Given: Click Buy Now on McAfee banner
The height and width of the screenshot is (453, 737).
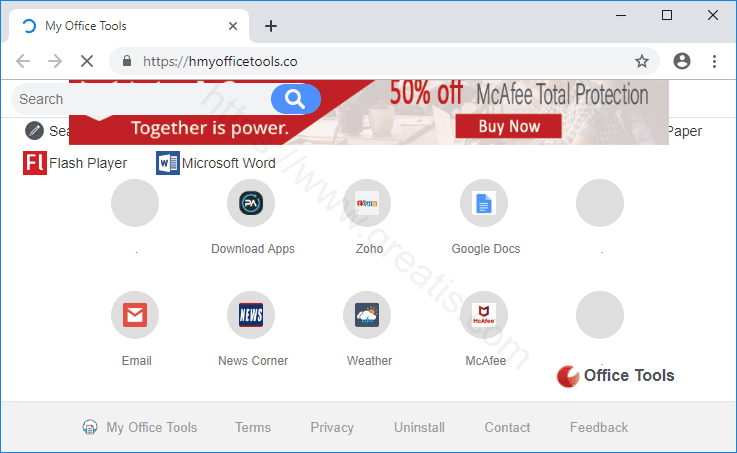Looking at the screenshot, I should click(509, 126).
